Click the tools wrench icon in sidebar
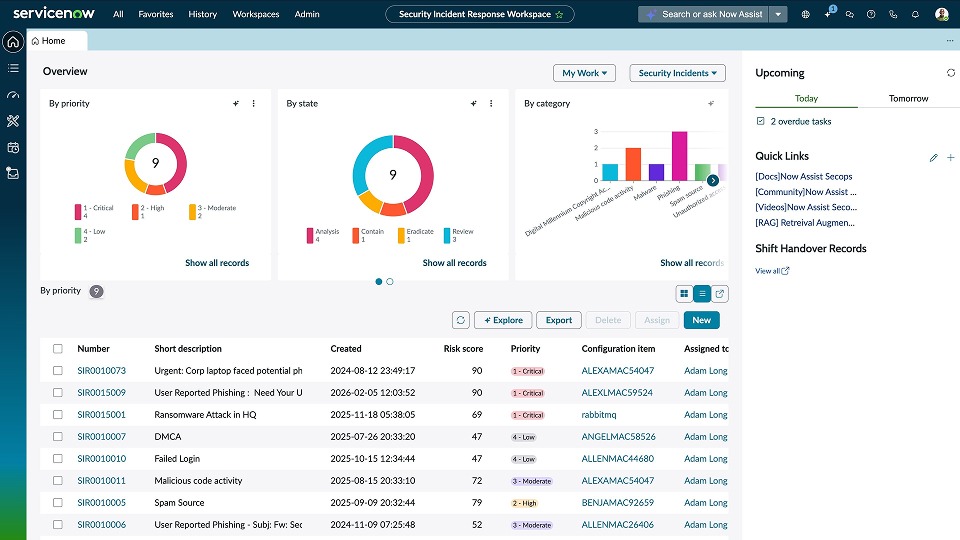Viewport: 960px width, 540px height. tap(13, 121)
